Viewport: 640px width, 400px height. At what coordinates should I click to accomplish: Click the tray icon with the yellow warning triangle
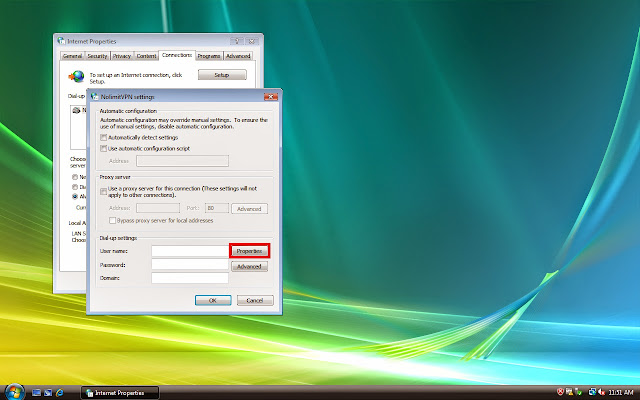(569, 392)
